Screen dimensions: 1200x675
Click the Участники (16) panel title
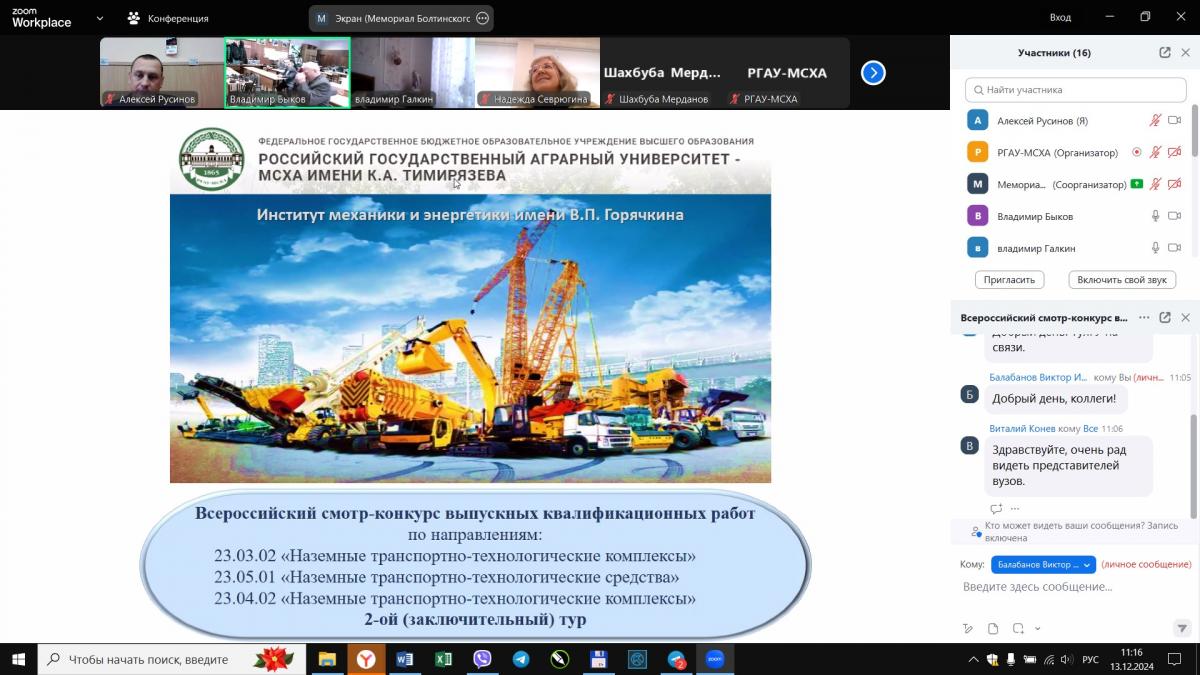[1054, 53]
